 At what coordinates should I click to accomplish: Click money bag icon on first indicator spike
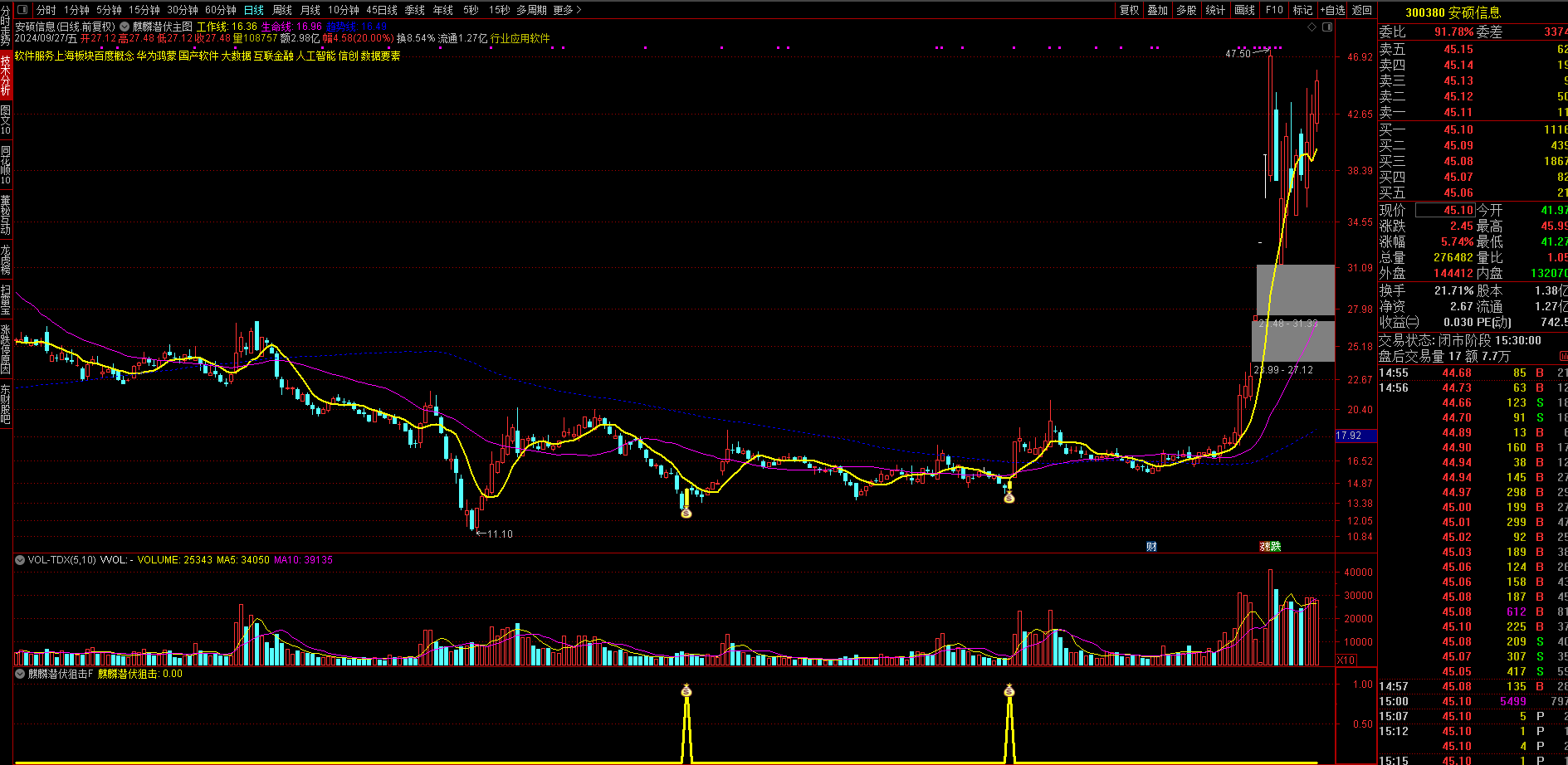[686, 690]
